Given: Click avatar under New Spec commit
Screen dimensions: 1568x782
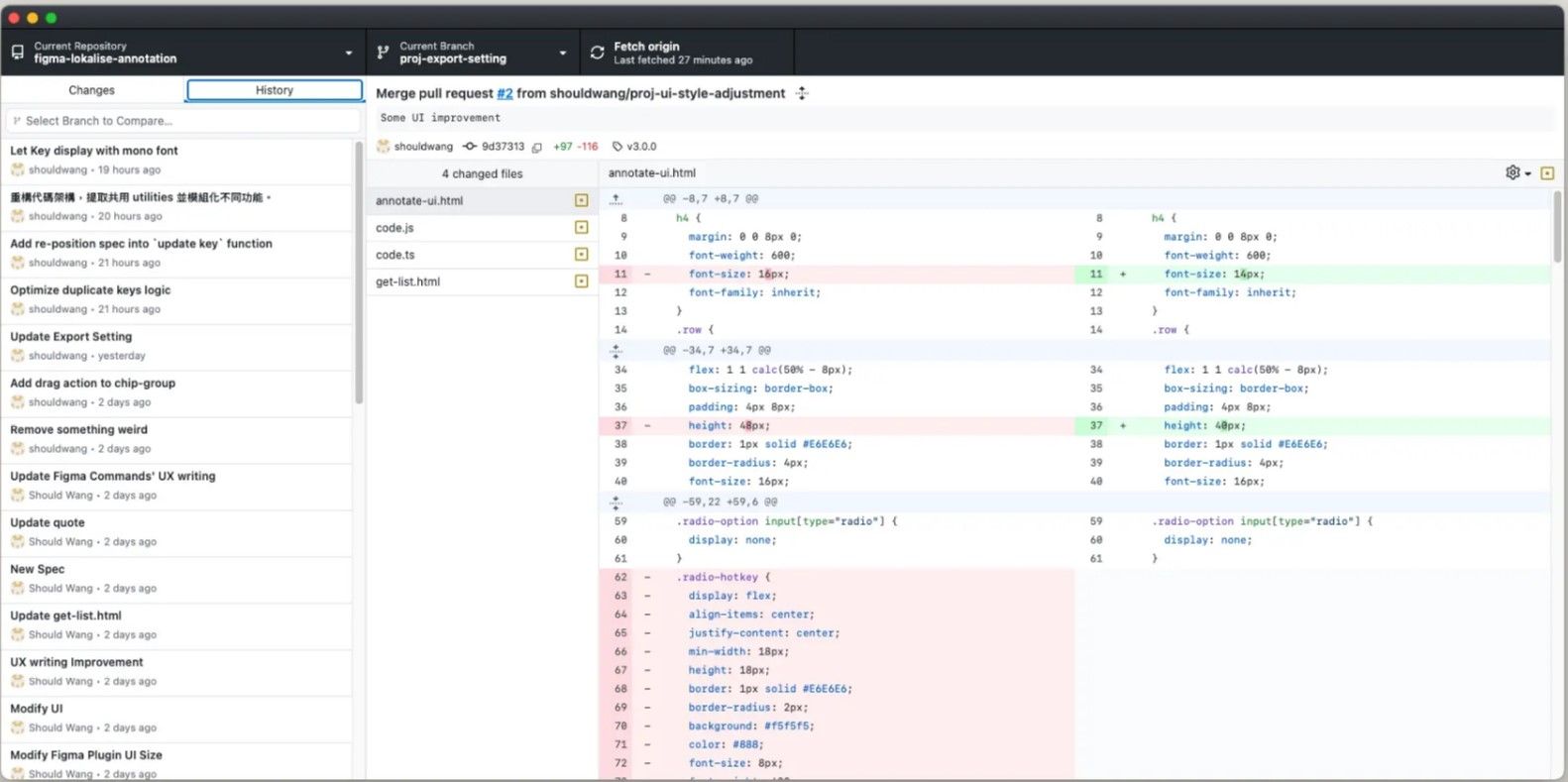Looking at the screenshot, I should coord(17,589).
